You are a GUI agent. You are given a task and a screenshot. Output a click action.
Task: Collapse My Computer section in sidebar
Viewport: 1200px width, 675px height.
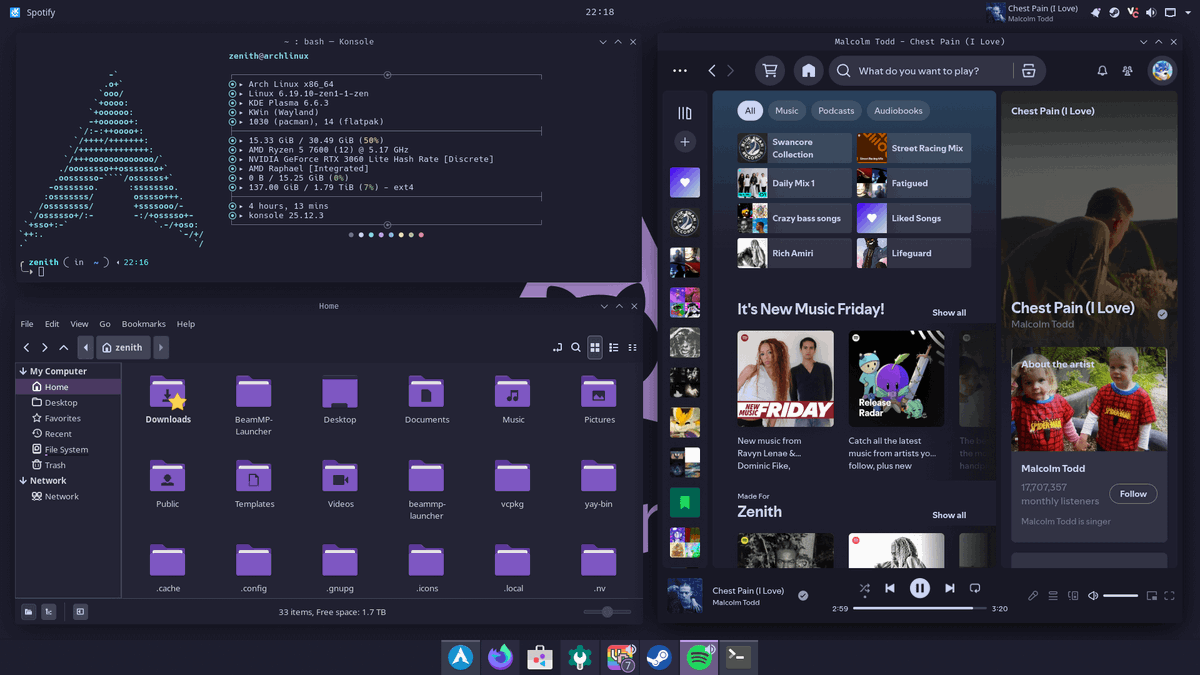[x=23, y=371]
